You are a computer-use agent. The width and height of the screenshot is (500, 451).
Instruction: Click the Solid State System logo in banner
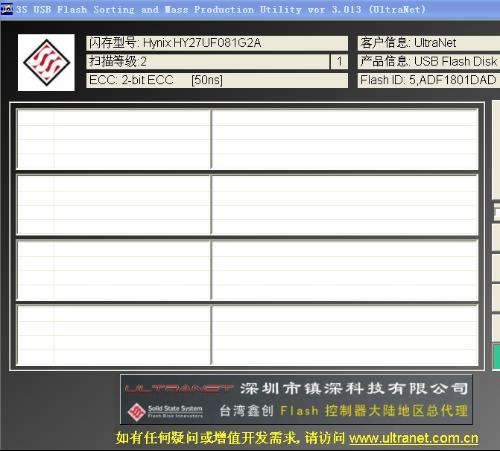coord(165,412)
